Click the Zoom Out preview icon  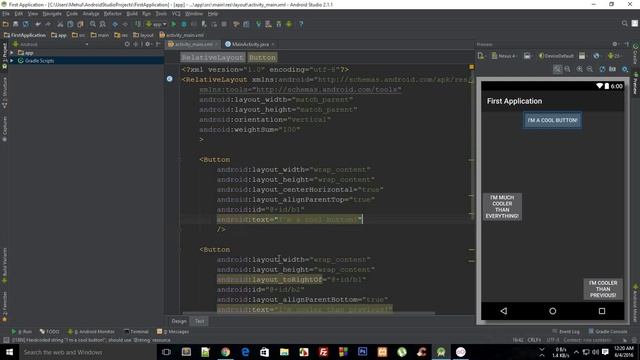pyautogui.click(x=590, y=69)
